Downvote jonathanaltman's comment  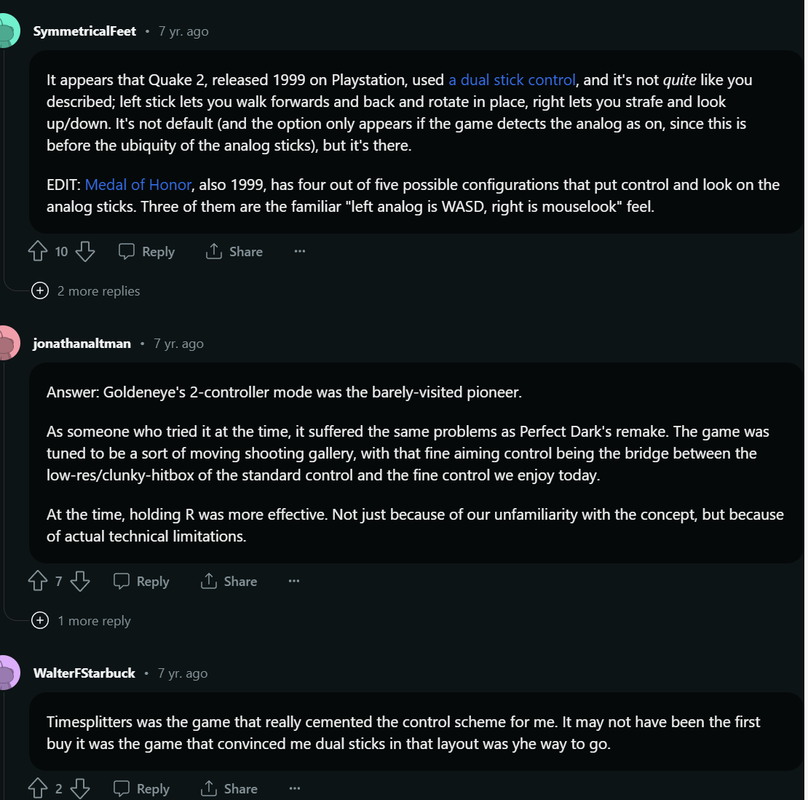click(80, 581)
